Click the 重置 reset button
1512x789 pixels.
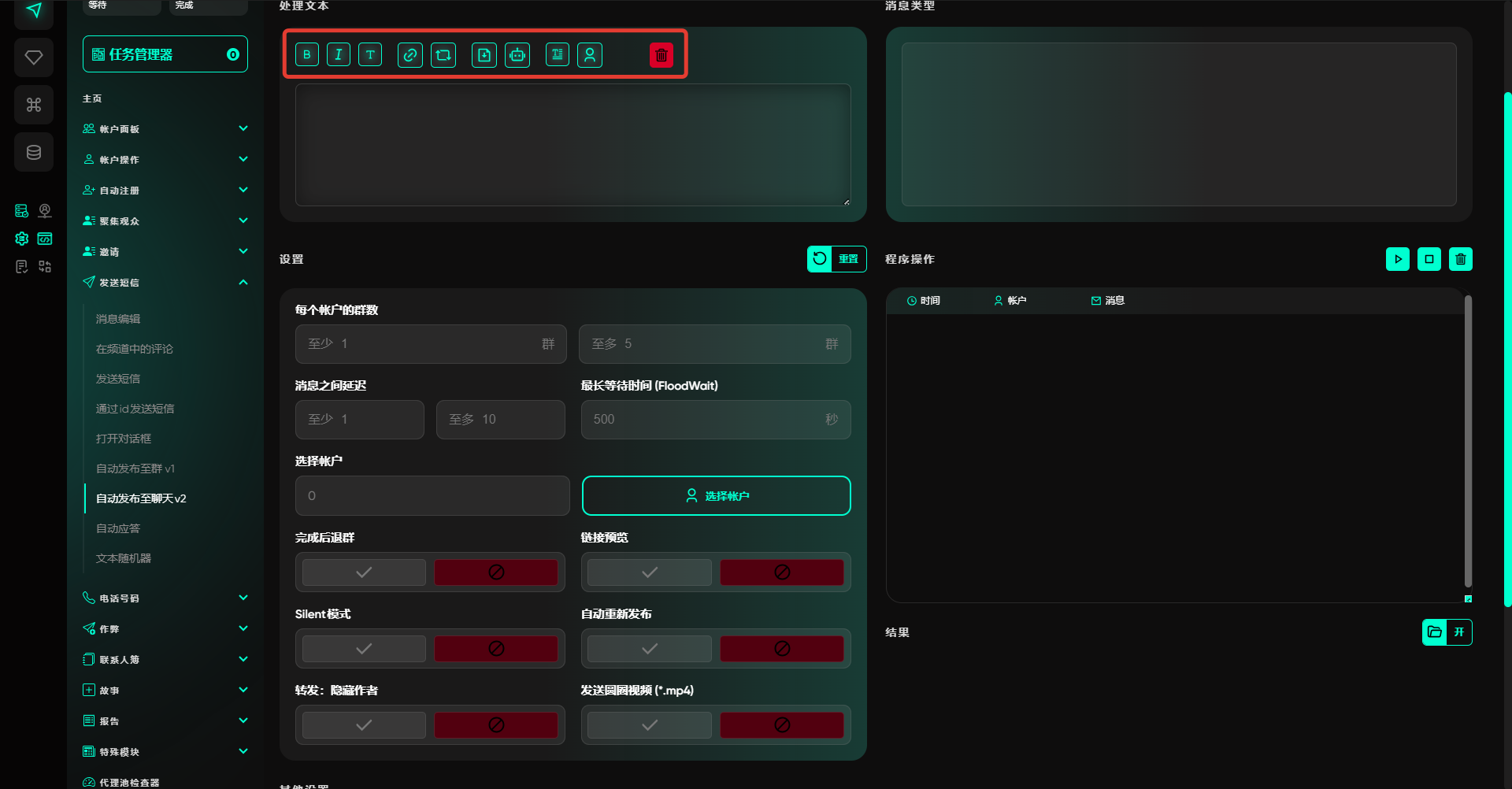pyautogui.click(x=837, y=259)
